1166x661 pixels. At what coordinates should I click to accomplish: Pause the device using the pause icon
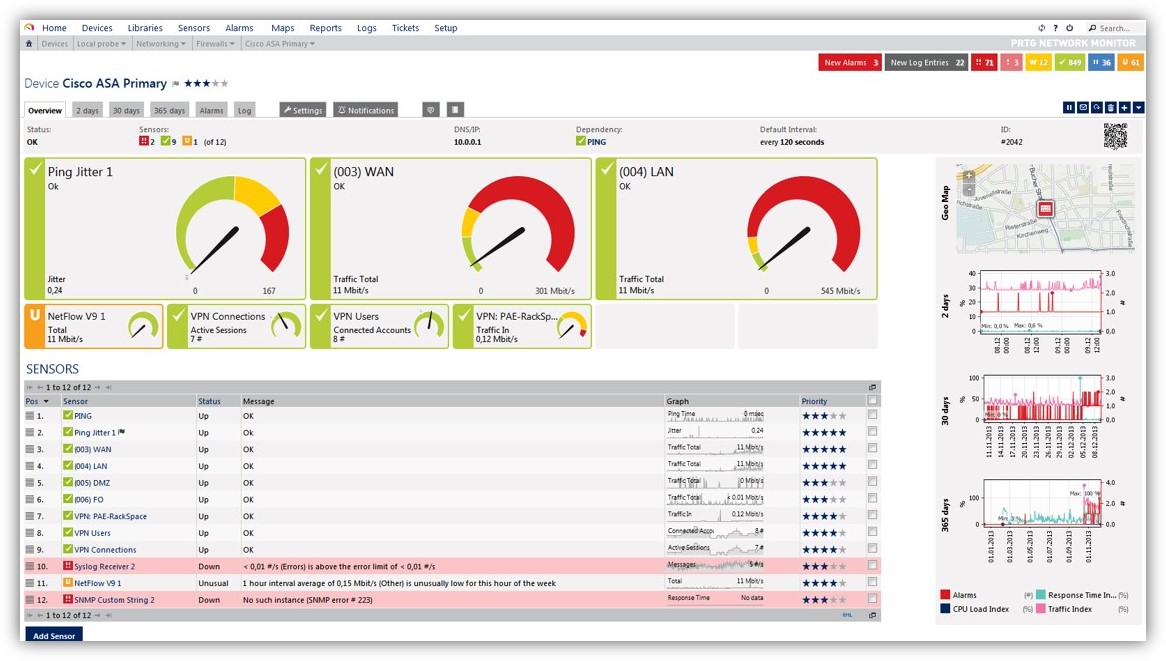pos(1069,108)
